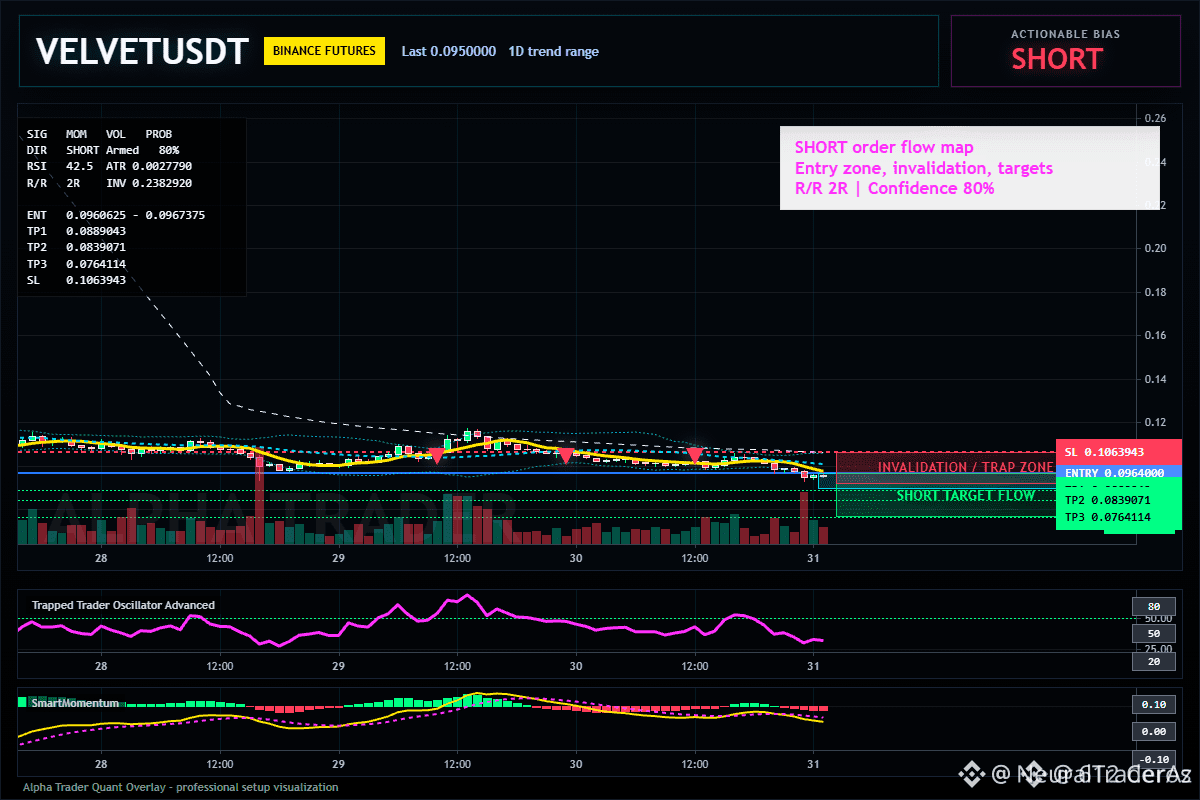The height and width of the screenshot is (800, 1200).
Task: Click the yellow BINANCE FUTURES badge
Action: [324, 51]
